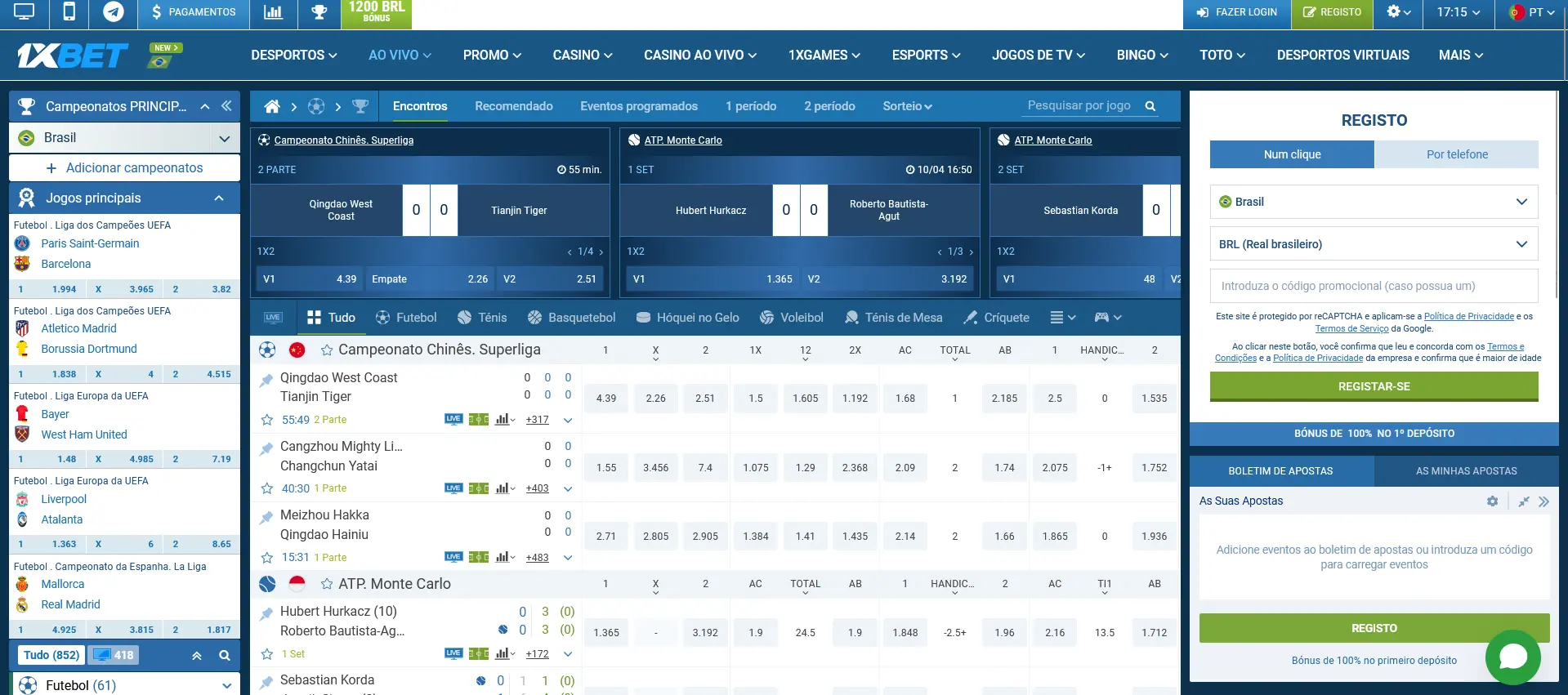1568x695 pixels.
Task: Click the green REGISTAR-SE button
Action: coord(1374,386)
